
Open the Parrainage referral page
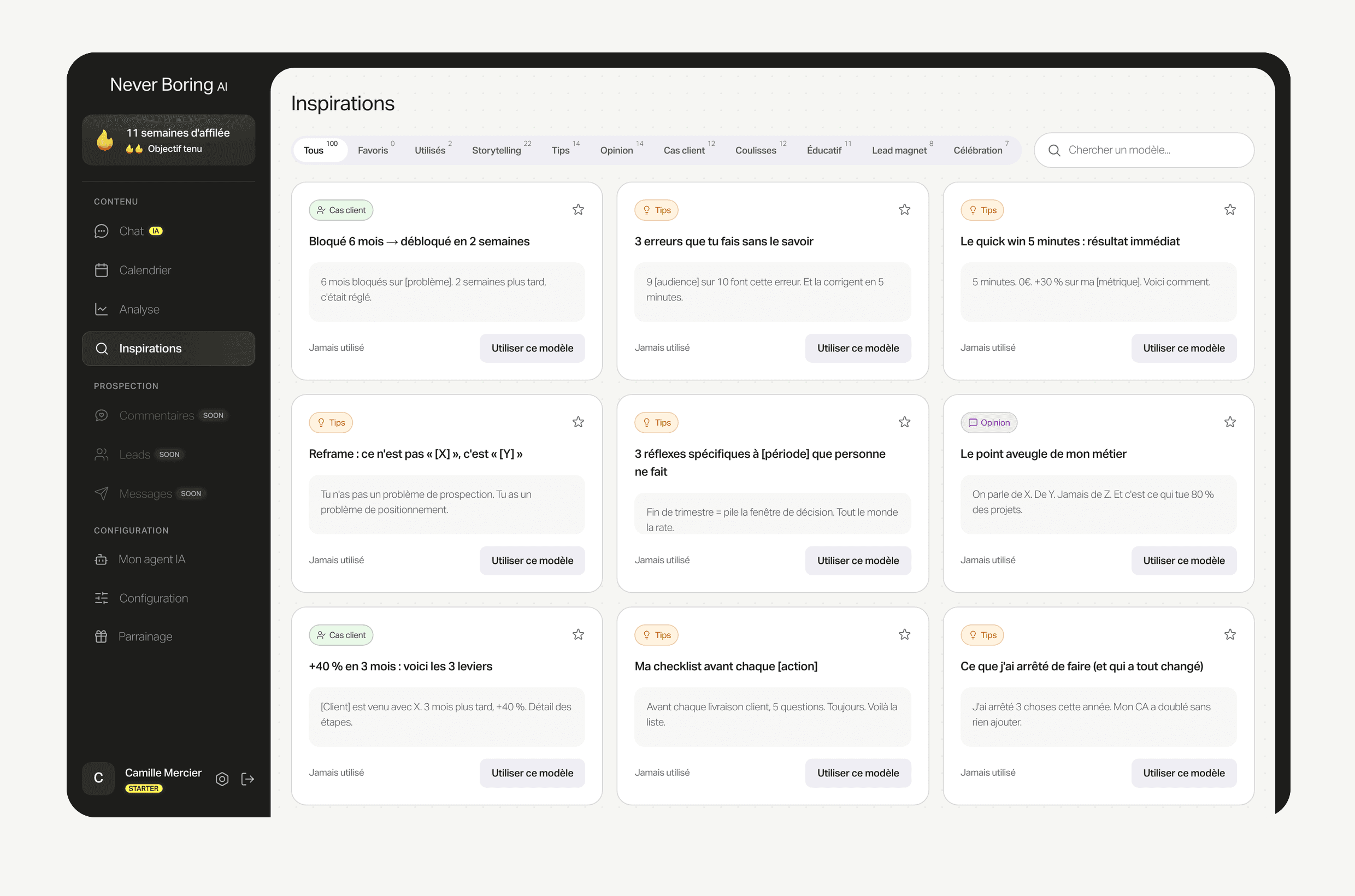point(169,636)
